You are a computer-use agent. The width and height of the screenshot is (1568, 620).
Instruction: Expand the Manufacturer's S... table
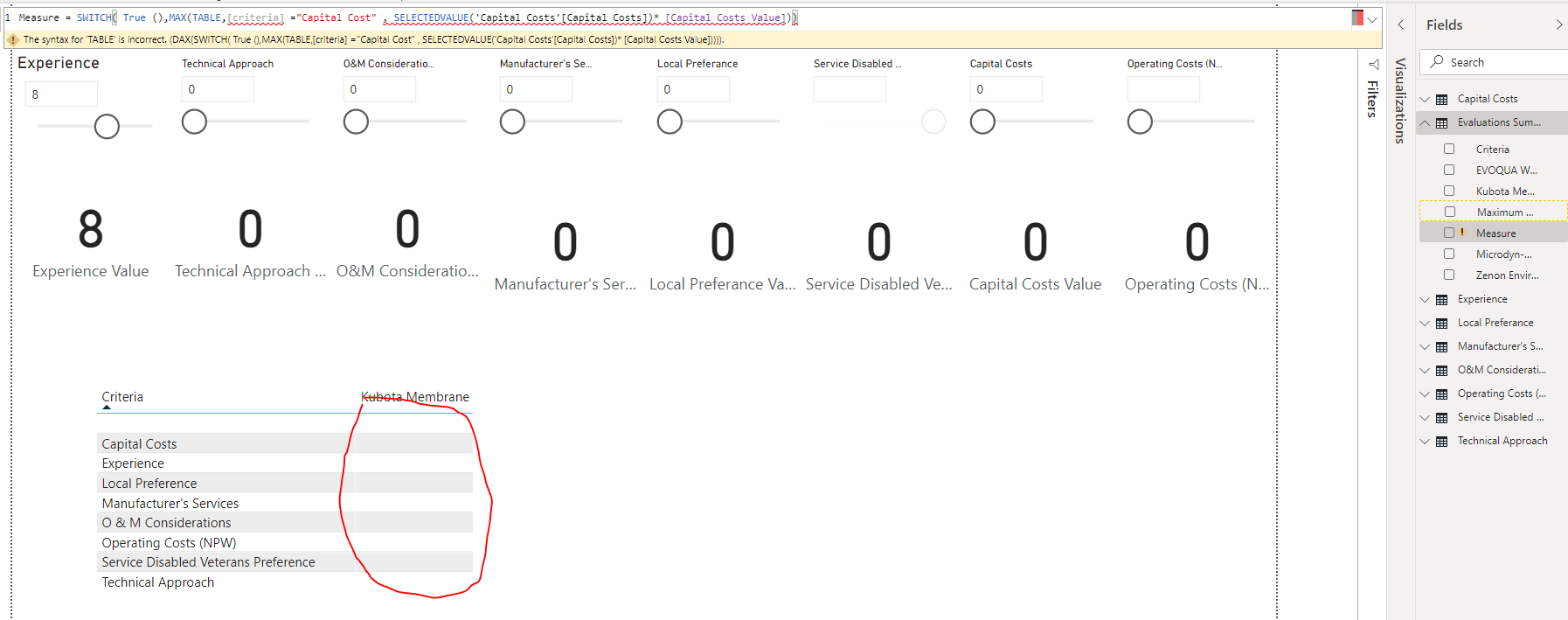pyautogui.click(x=1425, y=346)
